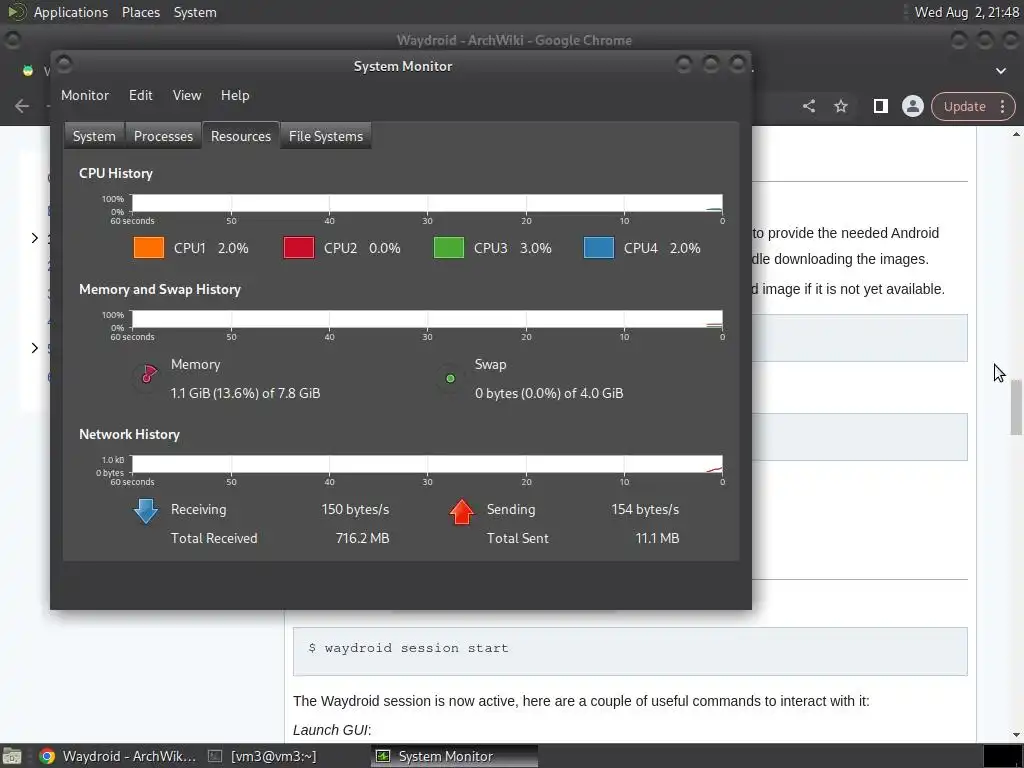The width and height of the screenshot is (1024, 768).
Task: Click the show desktop icon in taskbar
Action: [12, 756]
